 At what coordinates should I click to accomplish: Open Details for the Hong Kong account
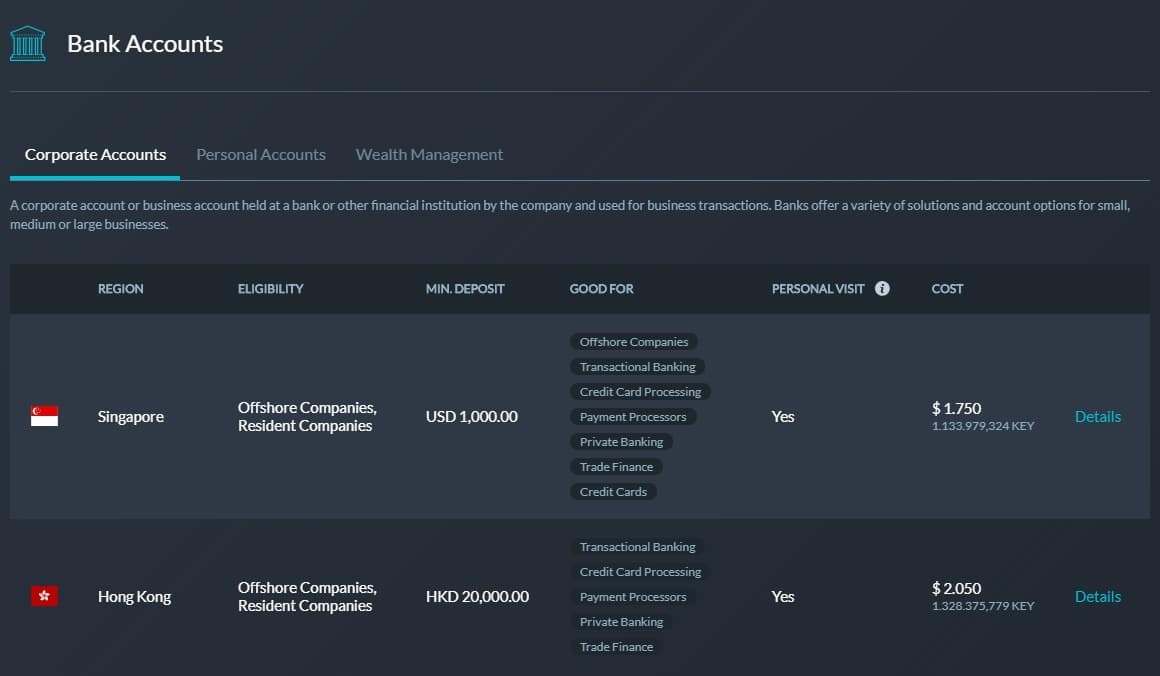[x=1097, y=596]
